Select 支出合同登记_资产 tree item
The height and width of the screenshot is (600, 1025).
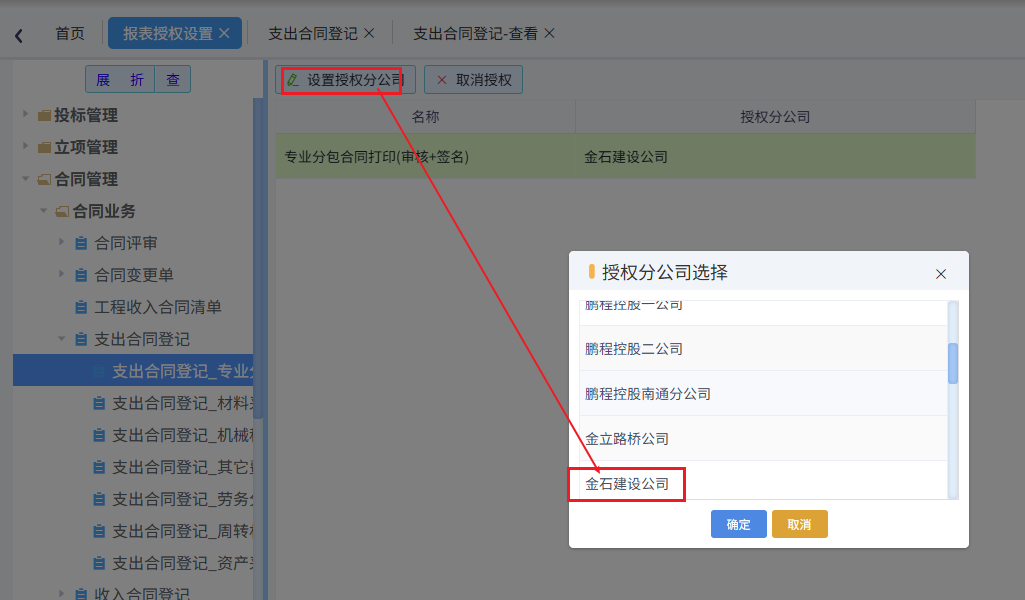point(182,563)
